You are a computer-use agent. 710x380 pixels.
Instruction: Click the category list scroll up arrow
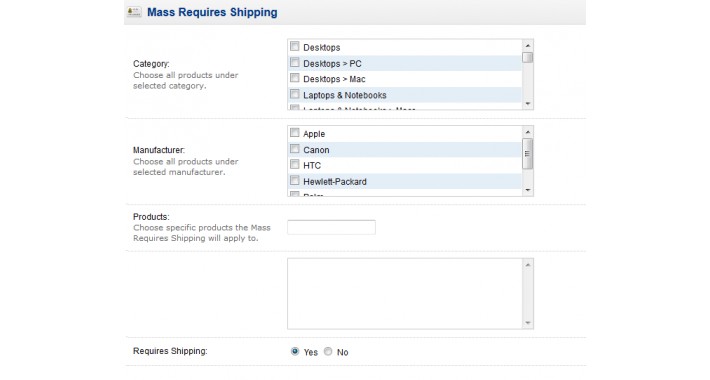pyautogui.click(x=528, y=45)
